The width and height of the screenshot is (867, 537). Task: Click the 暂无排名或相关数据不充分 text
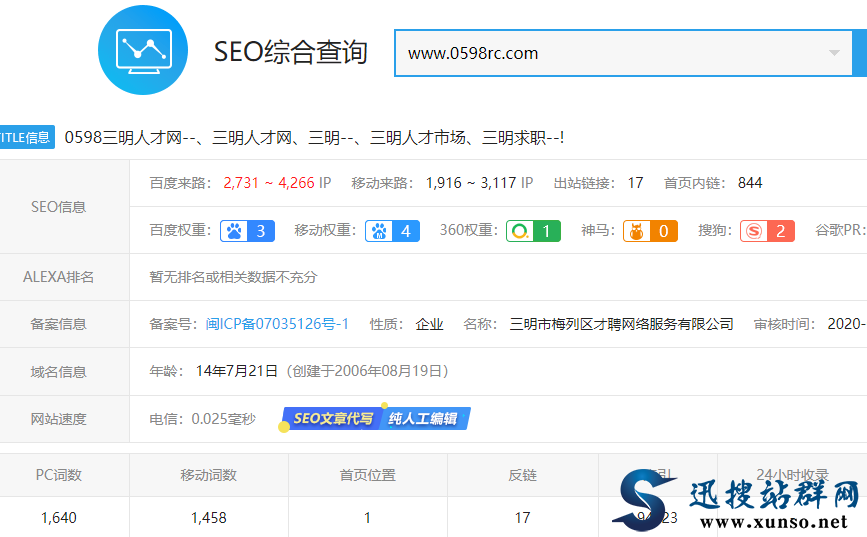233,277
